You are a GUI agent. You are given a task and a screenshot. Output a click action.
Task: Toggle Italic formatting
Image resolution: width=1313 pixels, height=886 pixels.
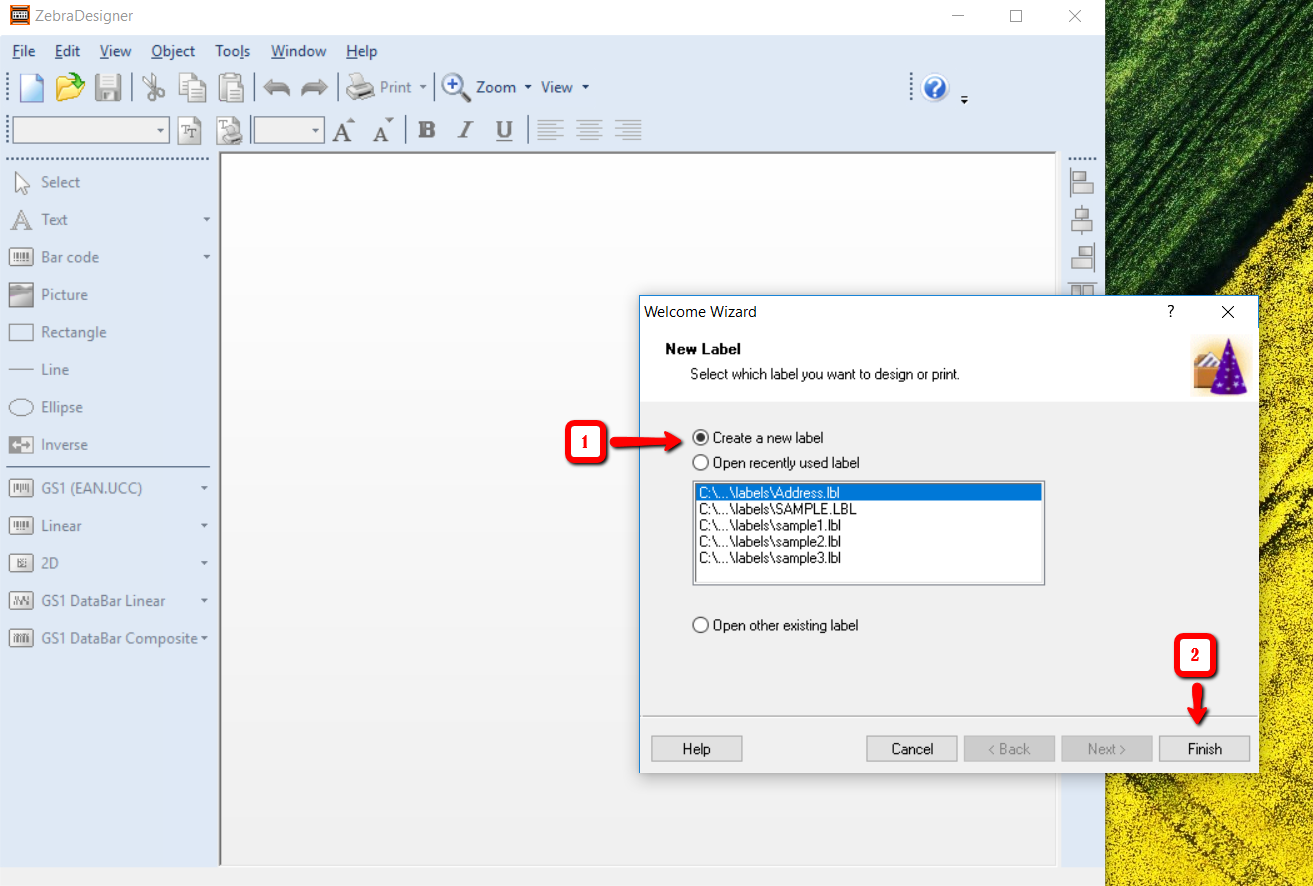pos(465,130)
